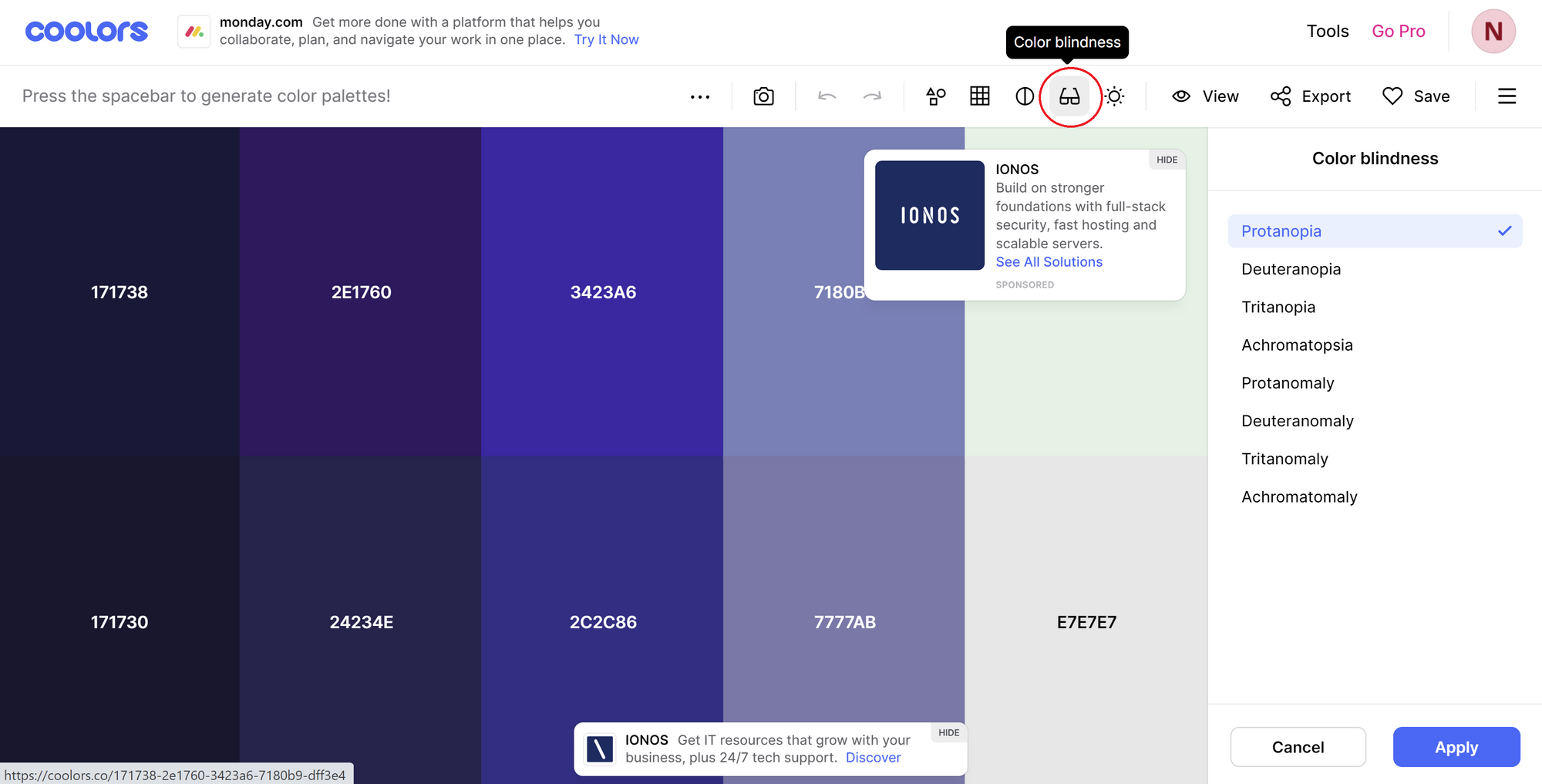
Task: Hide the IONOS sponsored ad card
Action: 1167,160
